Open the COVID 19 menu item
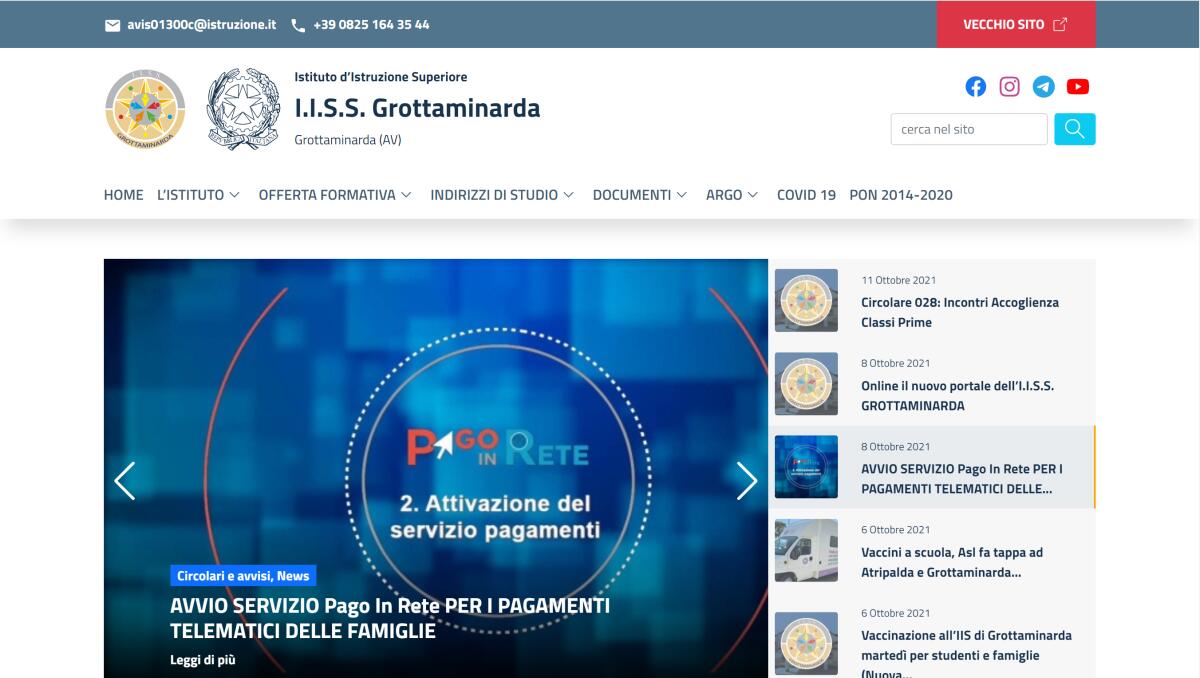Image resolution: width=1200 pixels, height=678 pixels. click(x=806, y=195)
